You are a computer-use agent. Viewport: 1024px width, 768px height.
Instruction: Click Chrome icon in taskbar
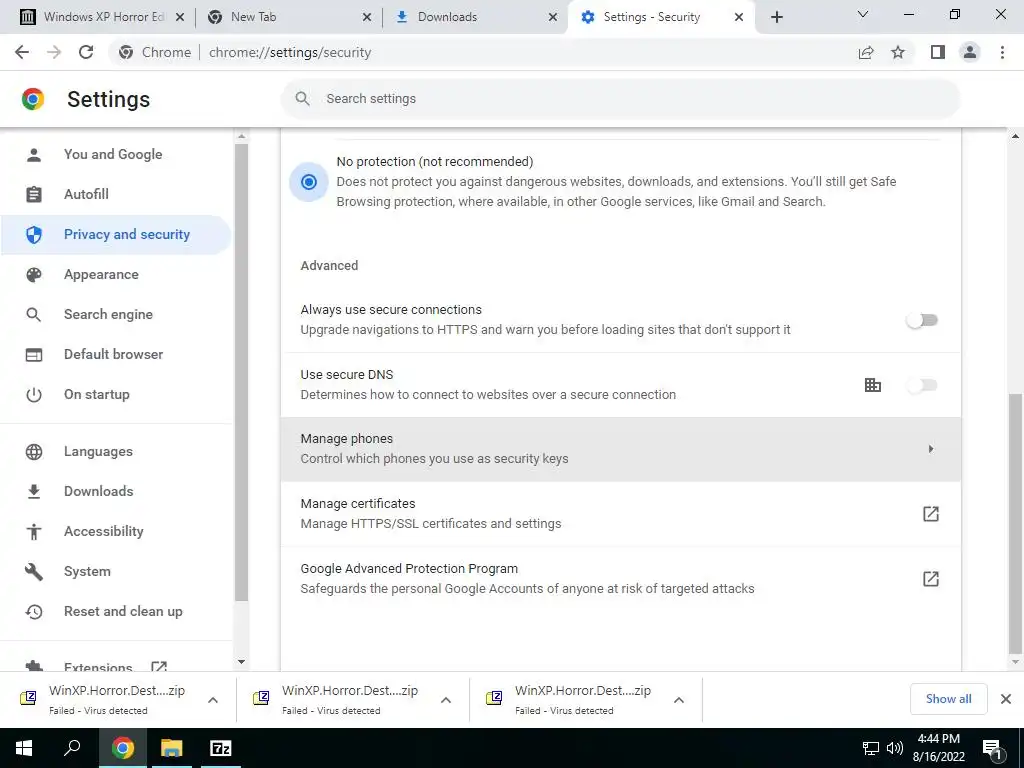pos(122,748)
